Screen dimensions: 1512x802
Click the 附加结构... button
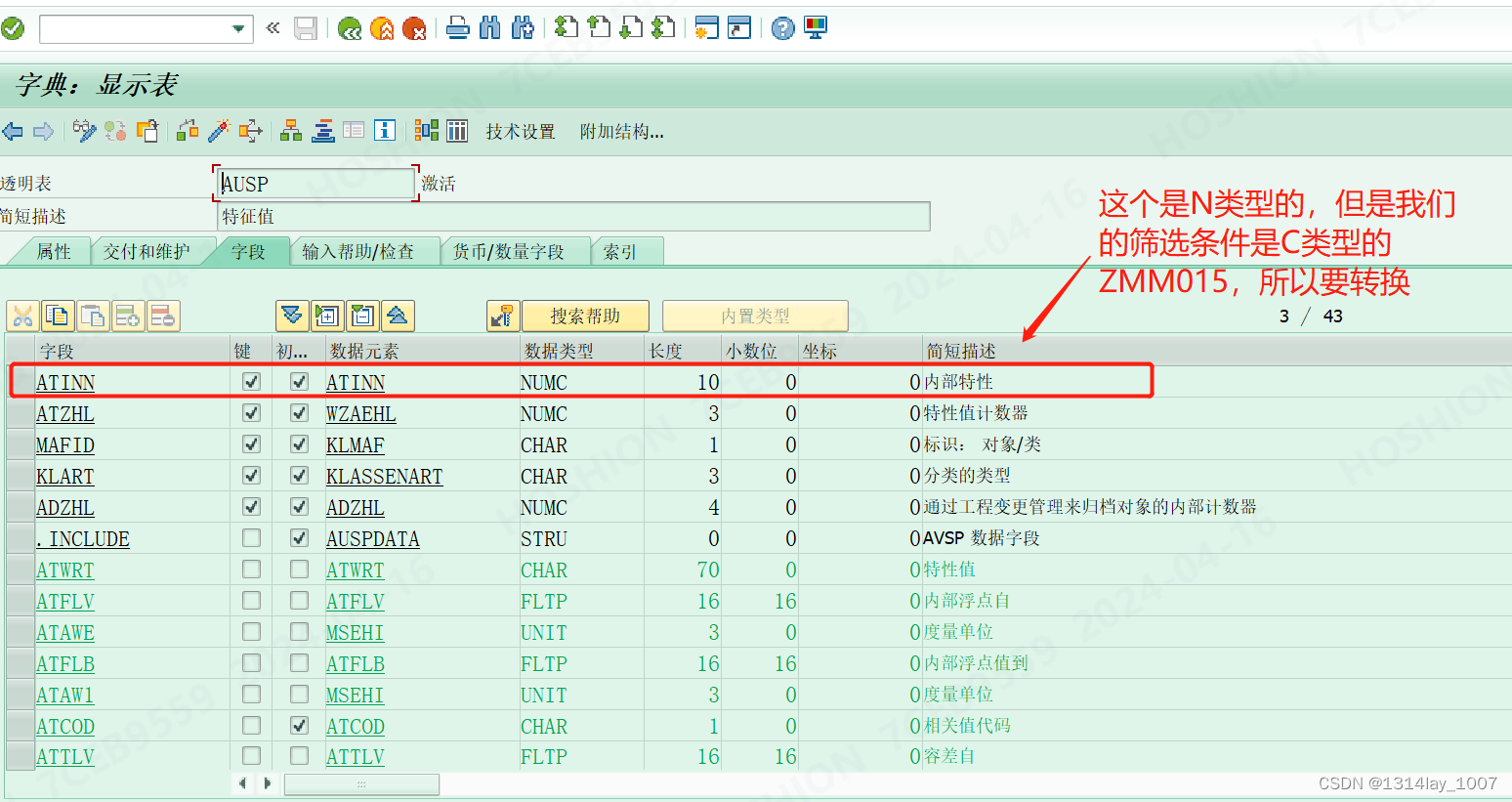(622, 132)
